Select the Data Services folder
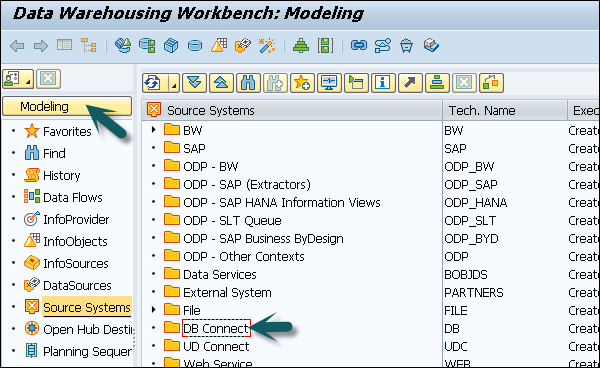Viewport: 600px width, 368px height. click(x=219, y=274)
